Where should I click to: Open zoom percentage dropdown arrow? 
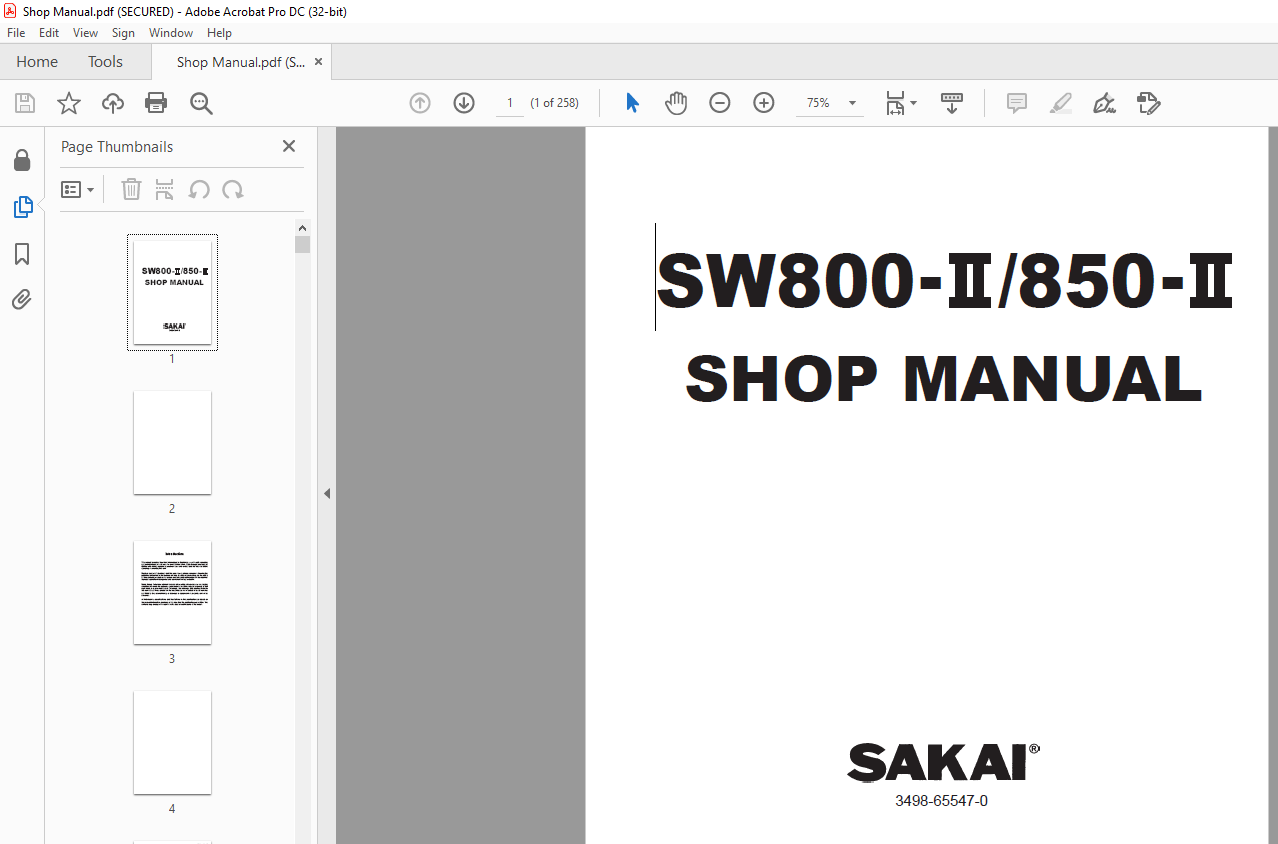pyautogui.click(x=853, y=103)
